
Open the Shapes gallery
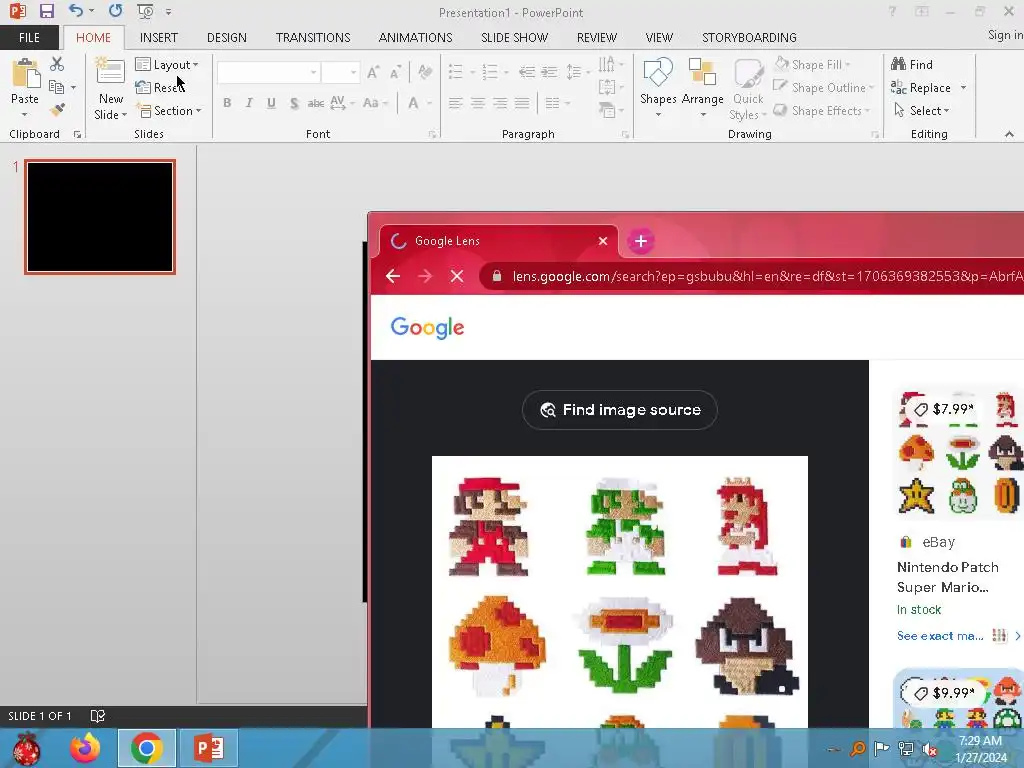(x=658, y=88)
